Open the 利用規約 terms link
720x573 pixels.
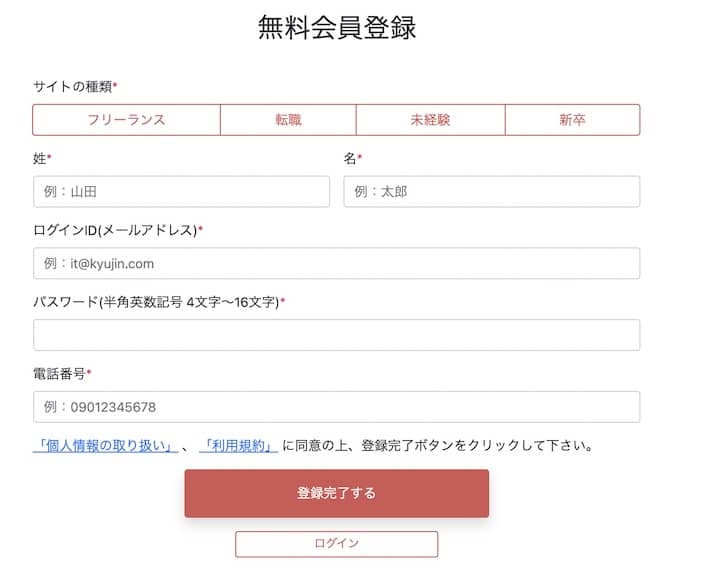[238, 446]
